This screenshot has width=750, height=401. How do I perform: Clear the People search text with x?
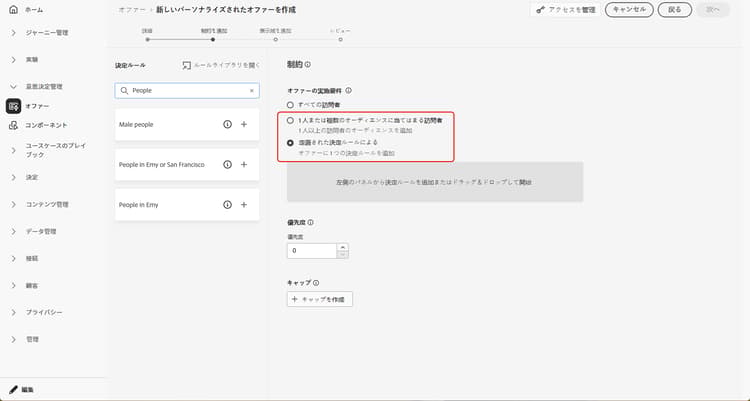click(252, 90)
